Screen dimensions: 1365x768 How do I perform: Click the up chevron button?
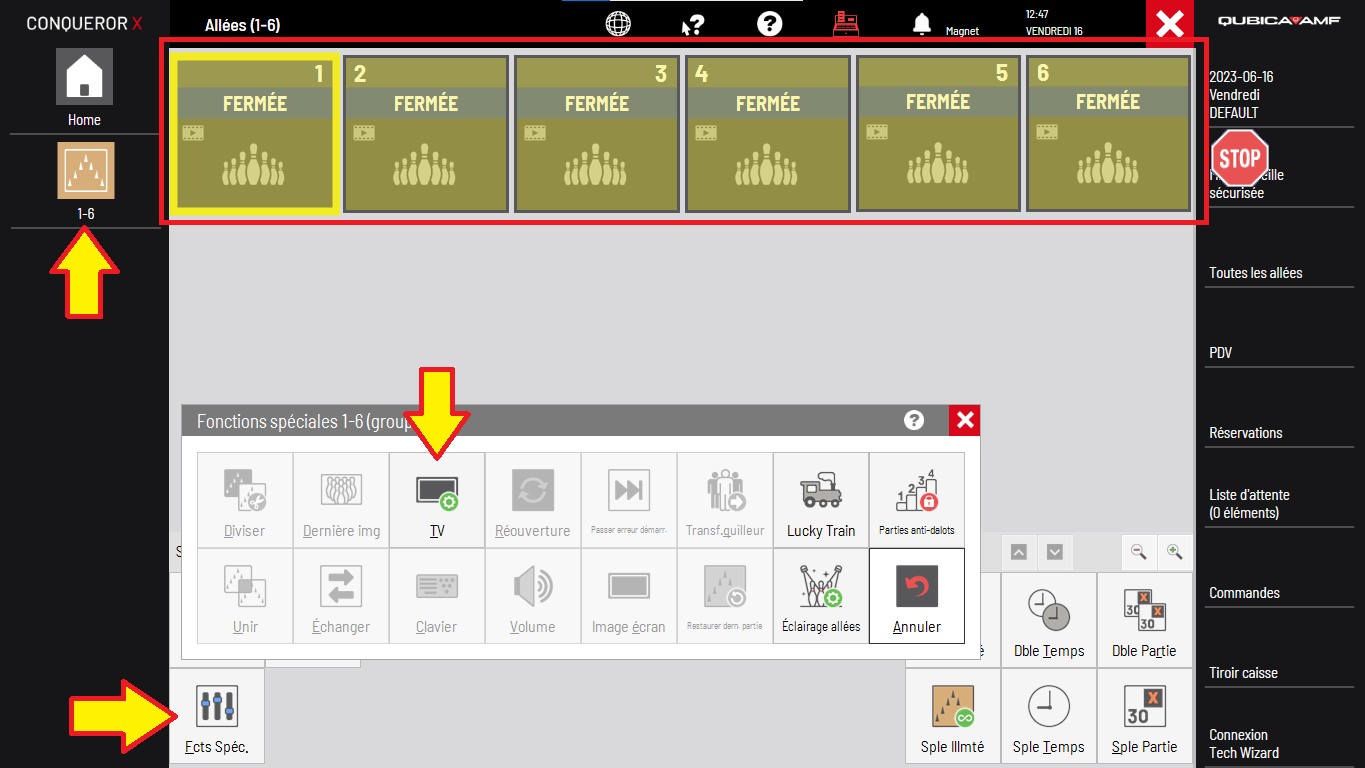coord(1019,552)
